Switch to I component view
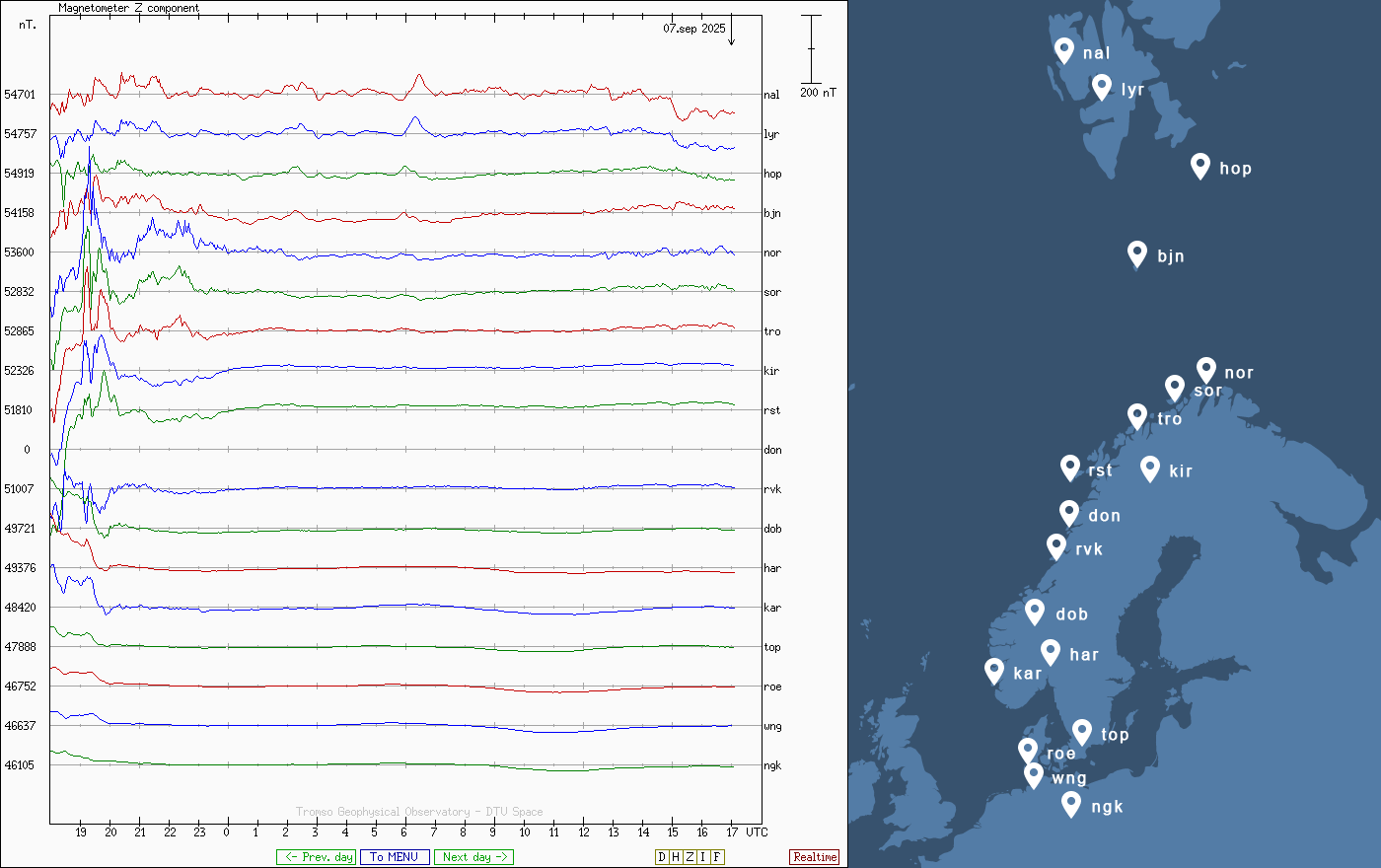Viewport: 1381px width, 868px height. [x=702, y=857]
